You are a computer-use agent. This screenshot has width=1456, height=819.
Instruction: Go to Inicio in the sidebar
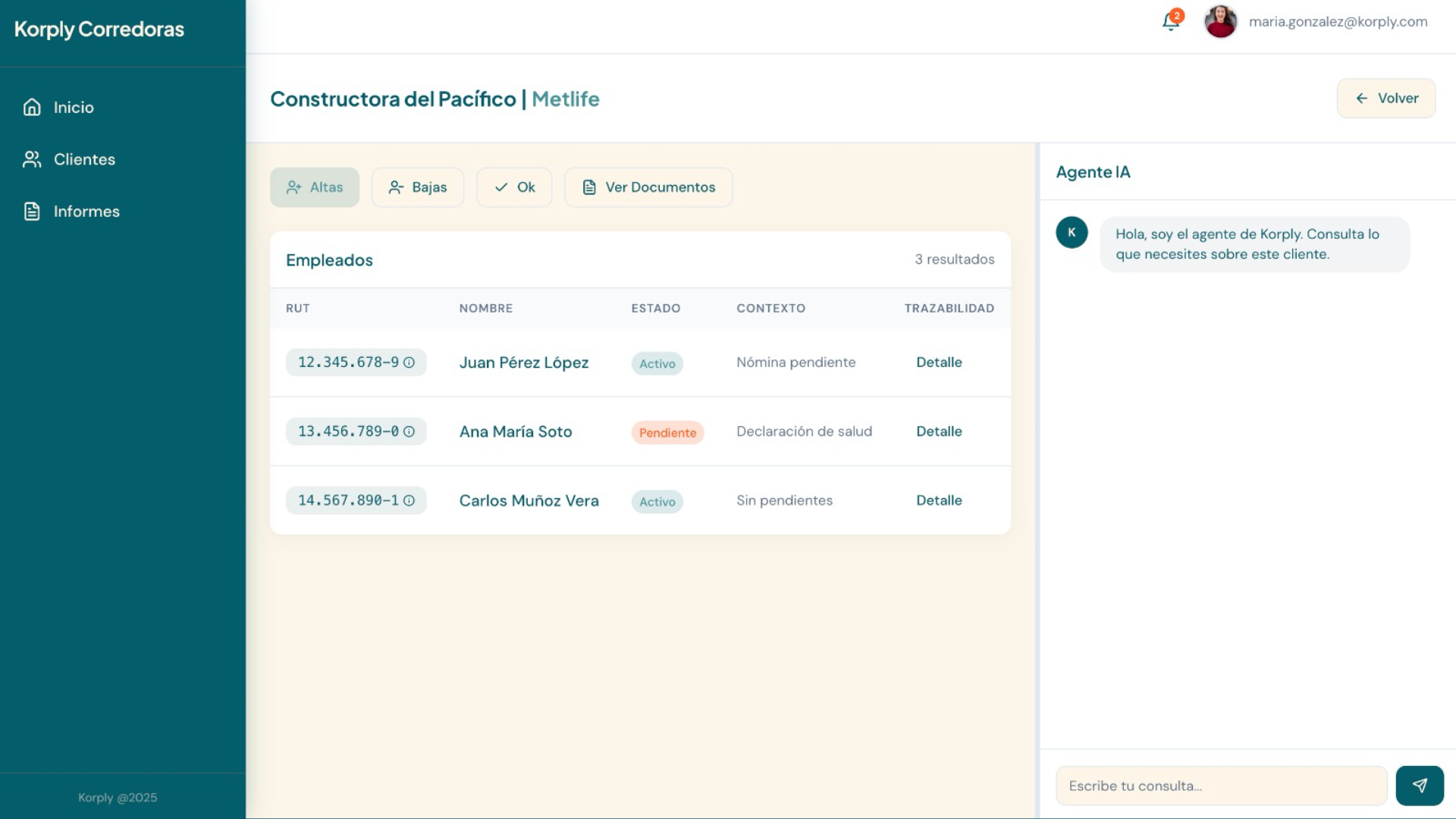[73, 107]
